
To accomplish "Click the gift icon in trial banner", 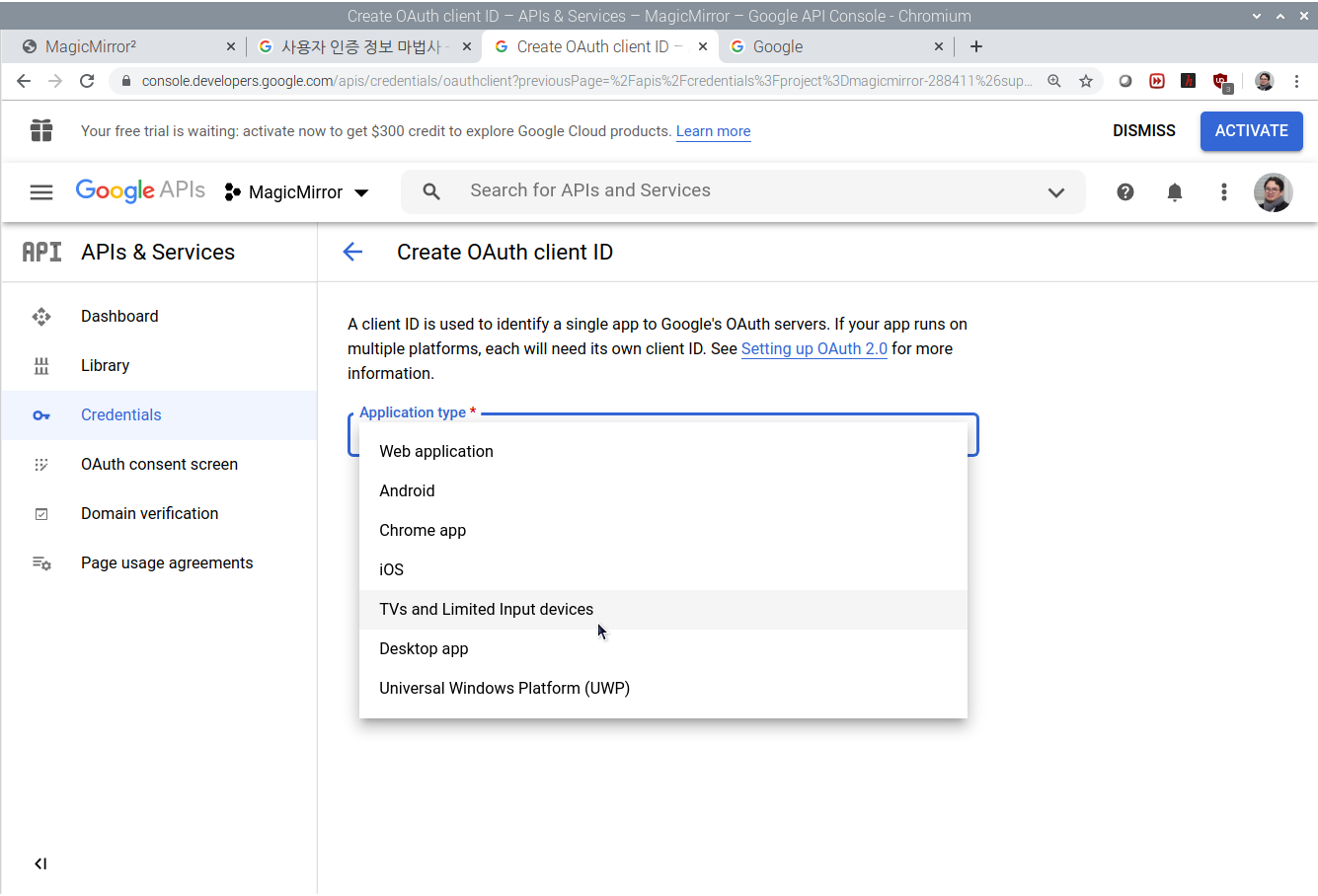I will point(41,130).
